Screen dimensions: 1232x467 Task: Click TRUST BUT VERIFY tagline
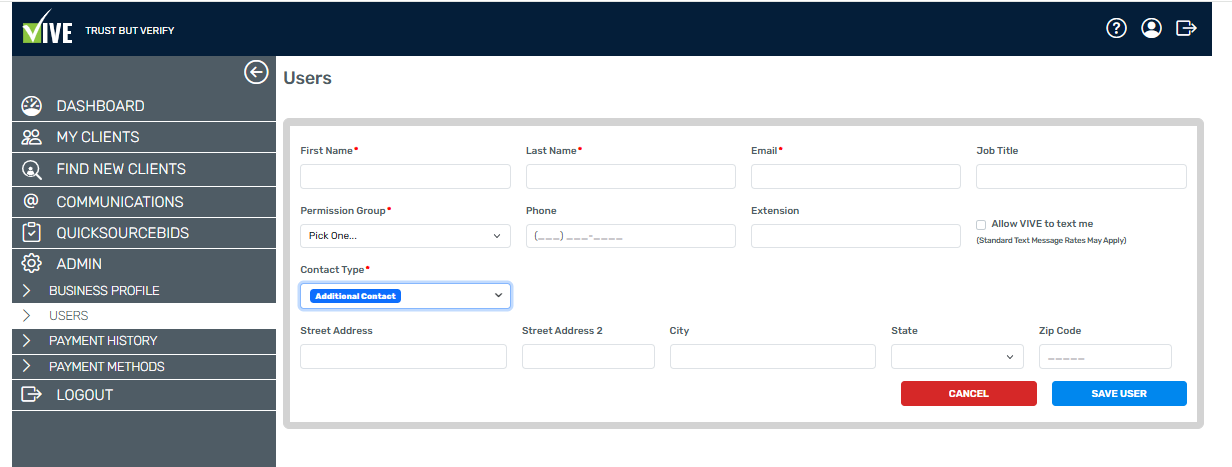(x=130, y=31)
